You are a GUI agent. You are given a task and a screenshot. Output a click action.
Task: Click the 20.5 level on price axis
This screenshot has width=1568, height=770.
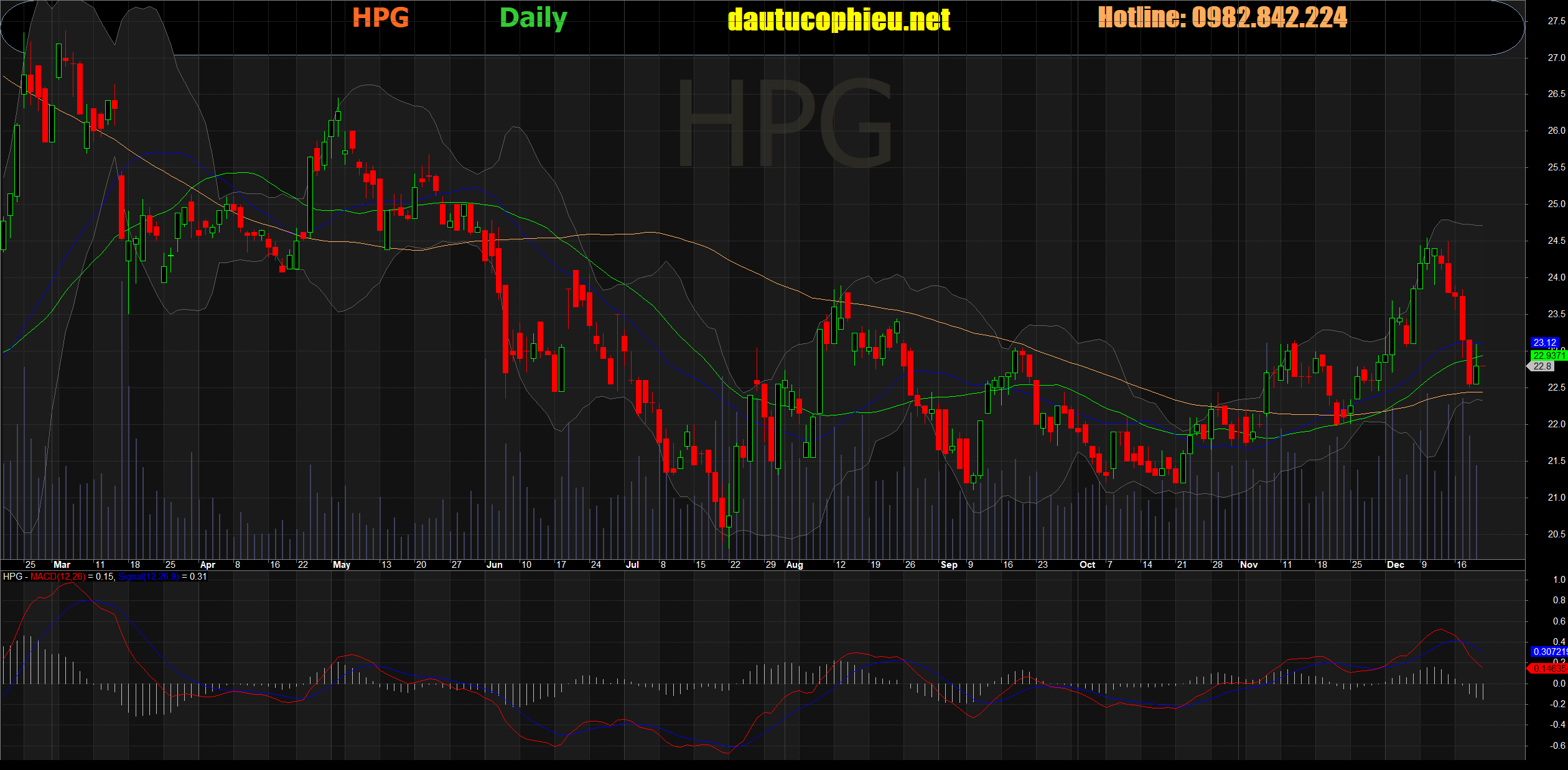[1556, 534]
